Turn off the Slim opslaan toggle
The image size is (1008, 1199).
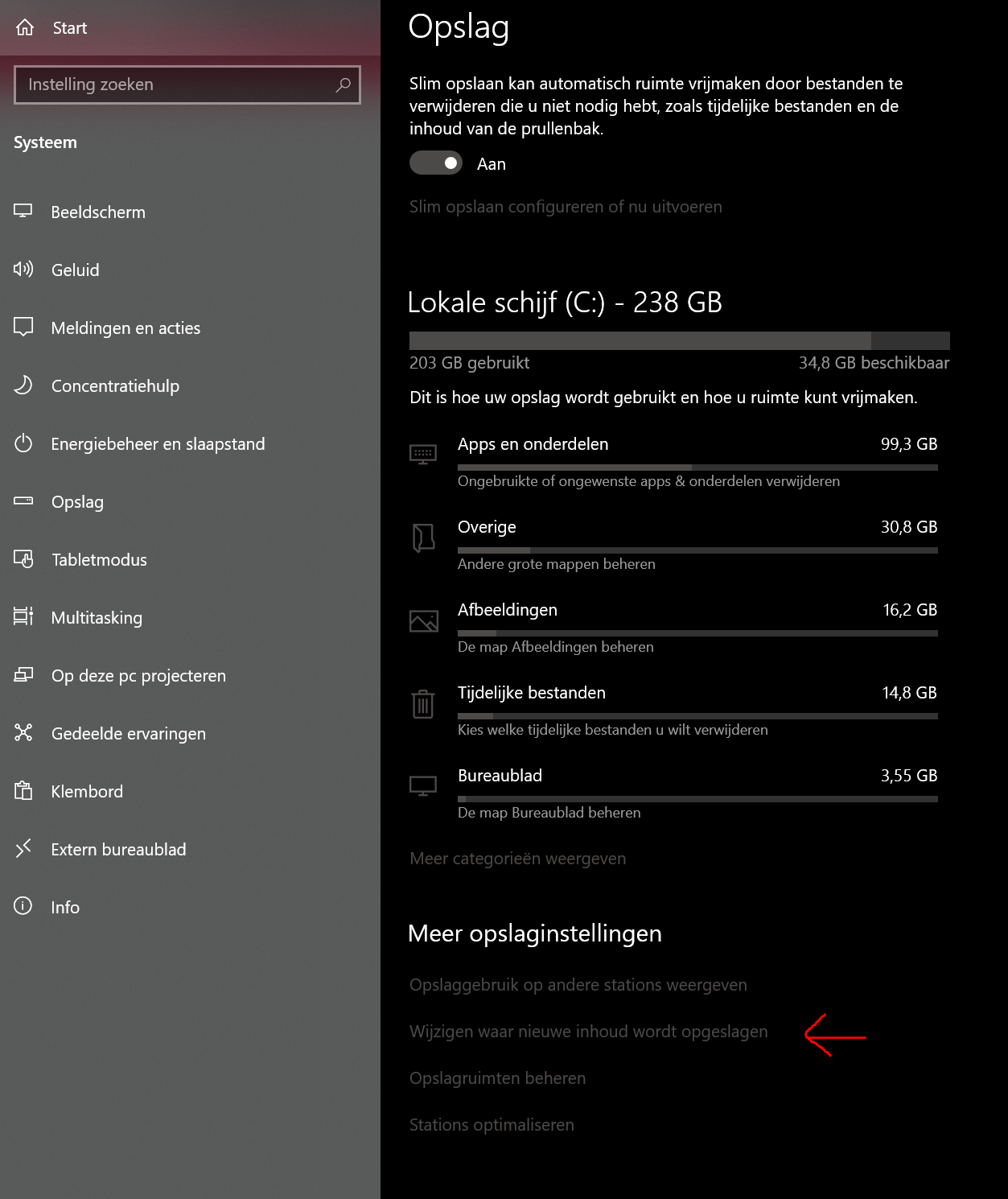pyautogui.click(x=436, y=163)
